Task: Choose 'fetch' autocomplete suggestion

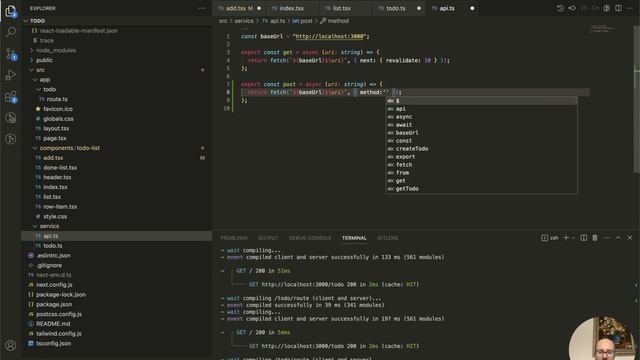Action: 481,164
